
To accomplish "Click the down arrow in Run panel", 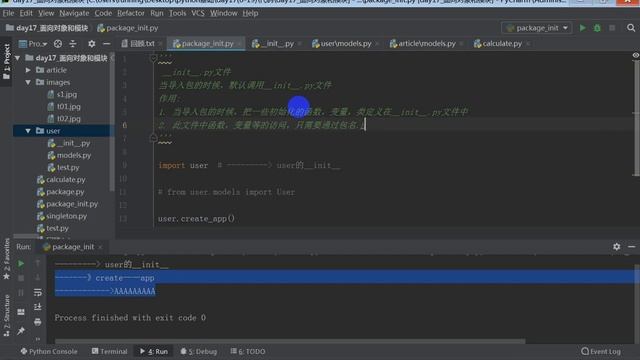I will point(38,278).
